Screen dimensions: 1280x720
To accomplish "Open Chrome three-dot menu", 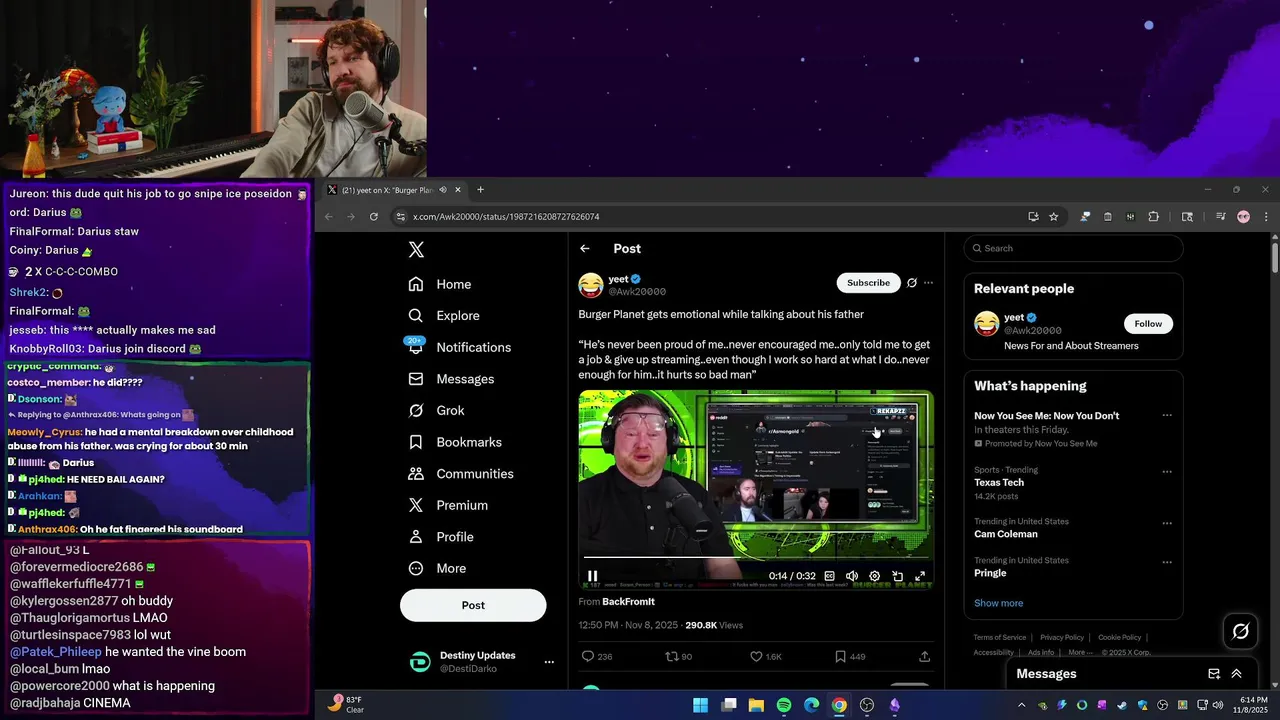I will (x=1266, y=216).
